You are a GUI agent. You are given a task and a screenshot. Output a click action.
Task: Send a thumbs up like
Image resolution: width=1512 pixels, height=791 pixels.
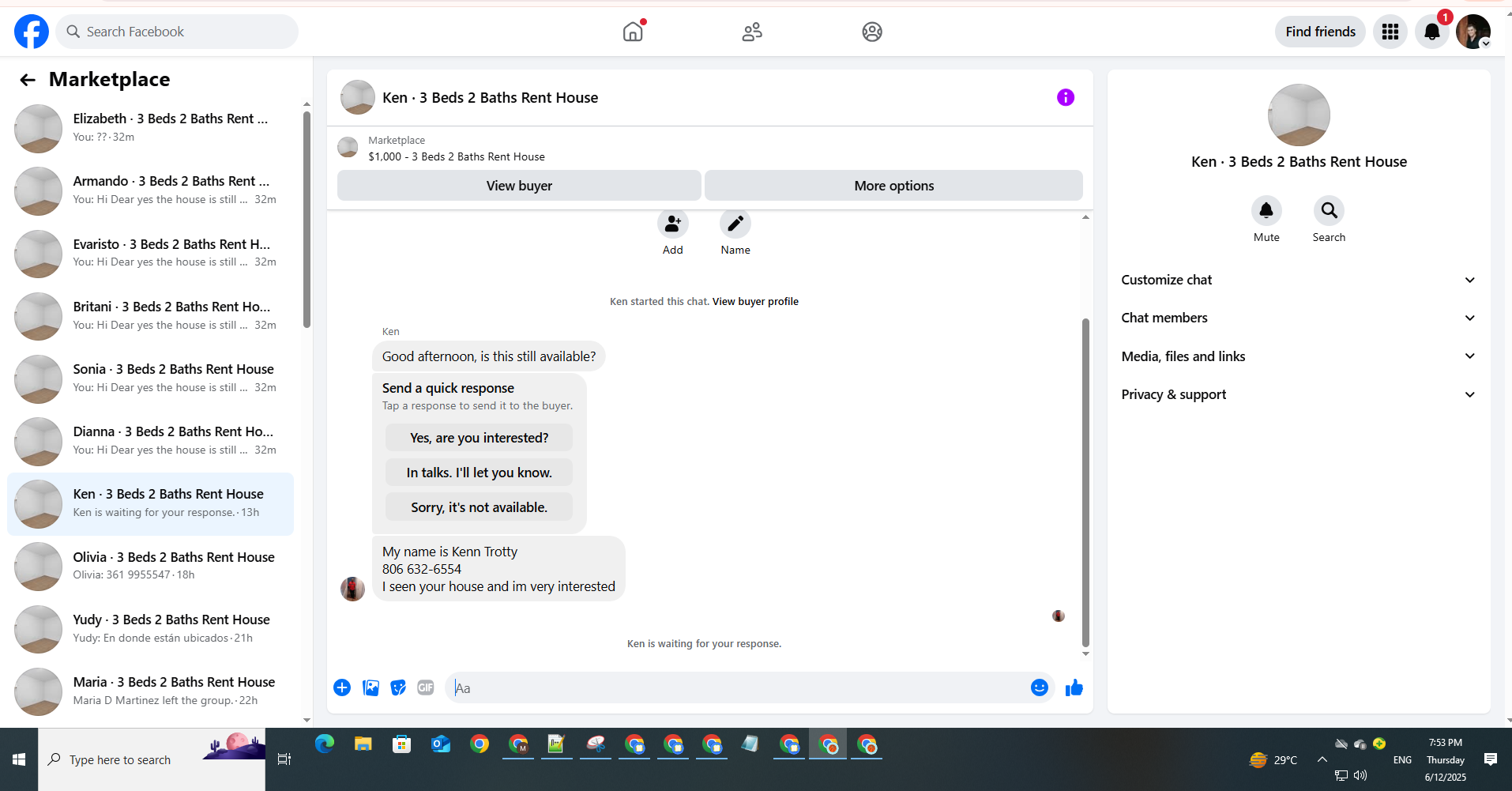tap(1074, 687)
